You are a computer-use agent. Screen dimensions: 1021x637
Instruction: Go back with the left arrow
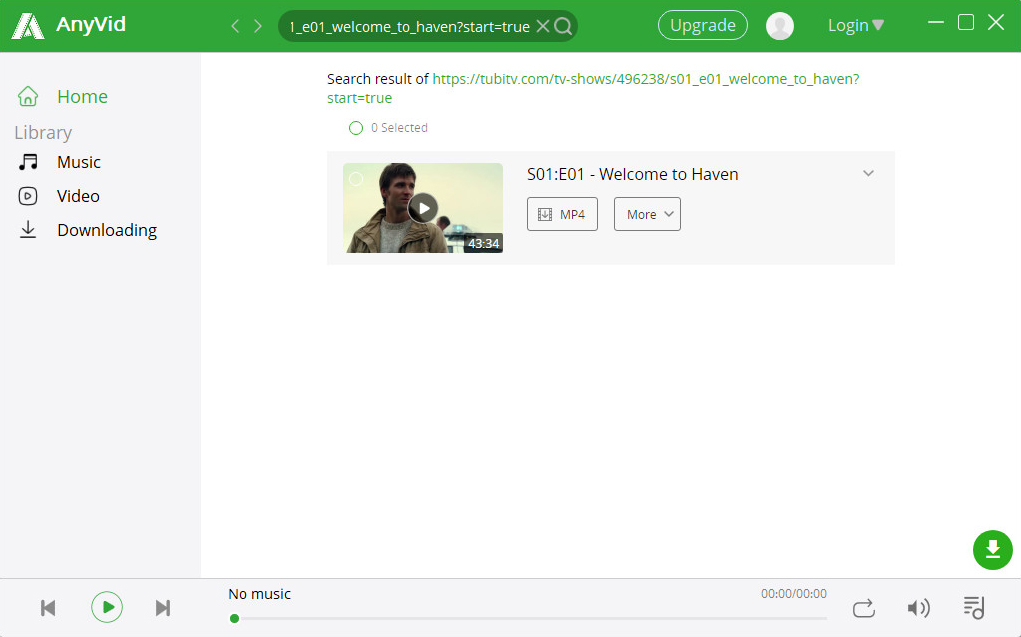click(x=235, y=26)
